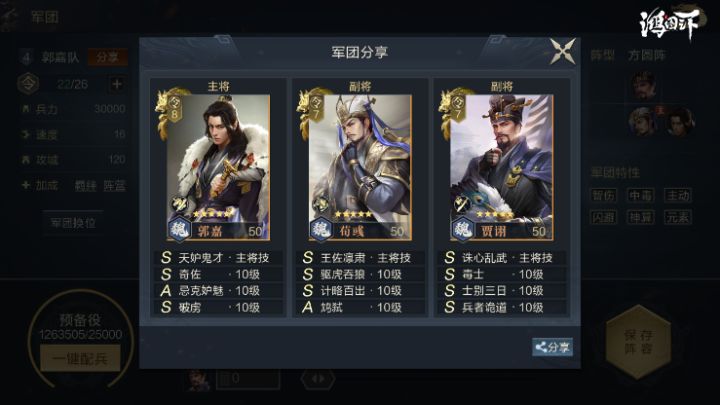Tap the troop type icon on 贾诩's card
Viewport: 720px width, 405px height.
tap(461, 203)
